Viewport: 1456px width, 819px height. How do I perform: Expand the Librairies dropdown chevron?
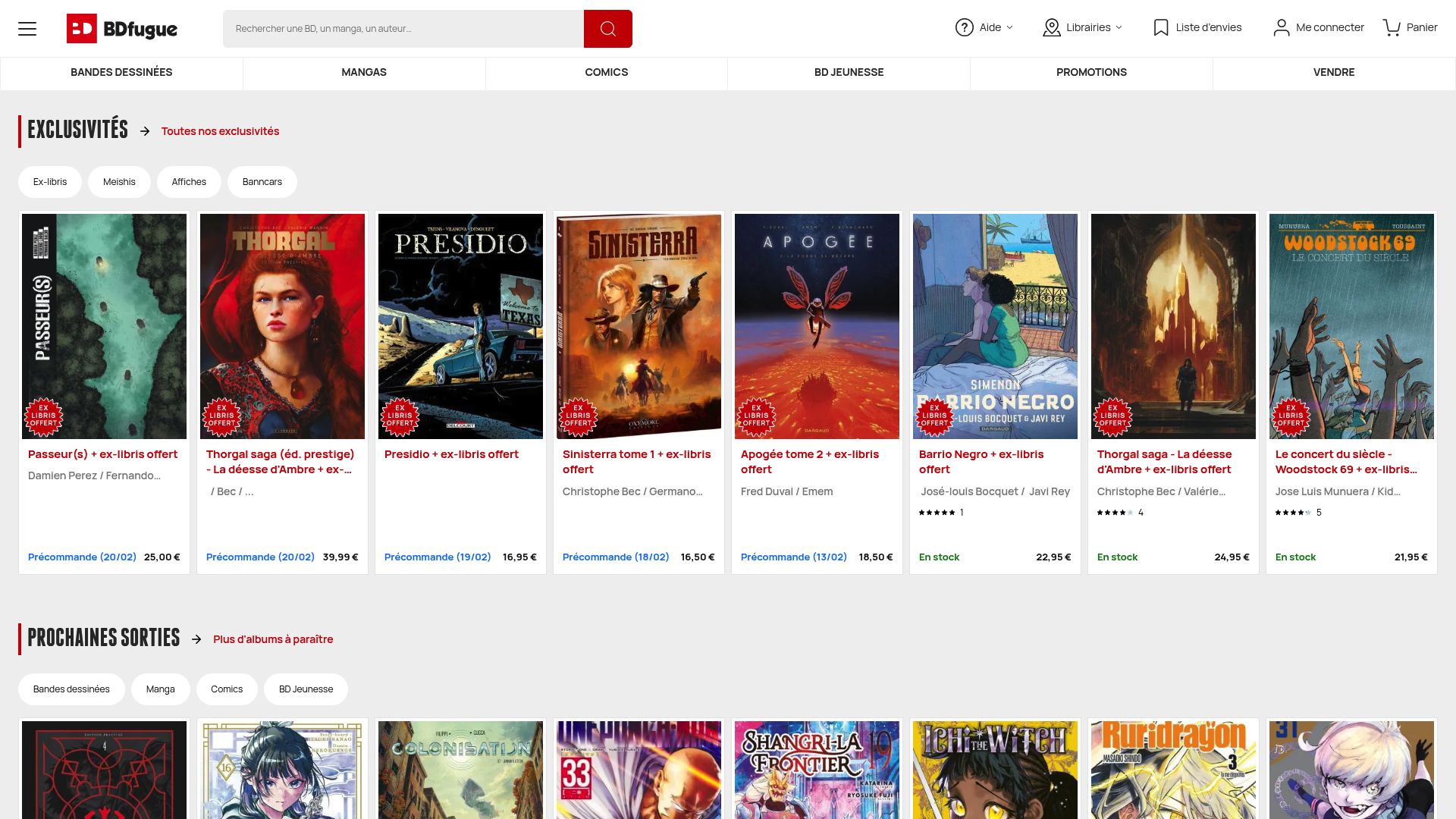click(1119, 28)
